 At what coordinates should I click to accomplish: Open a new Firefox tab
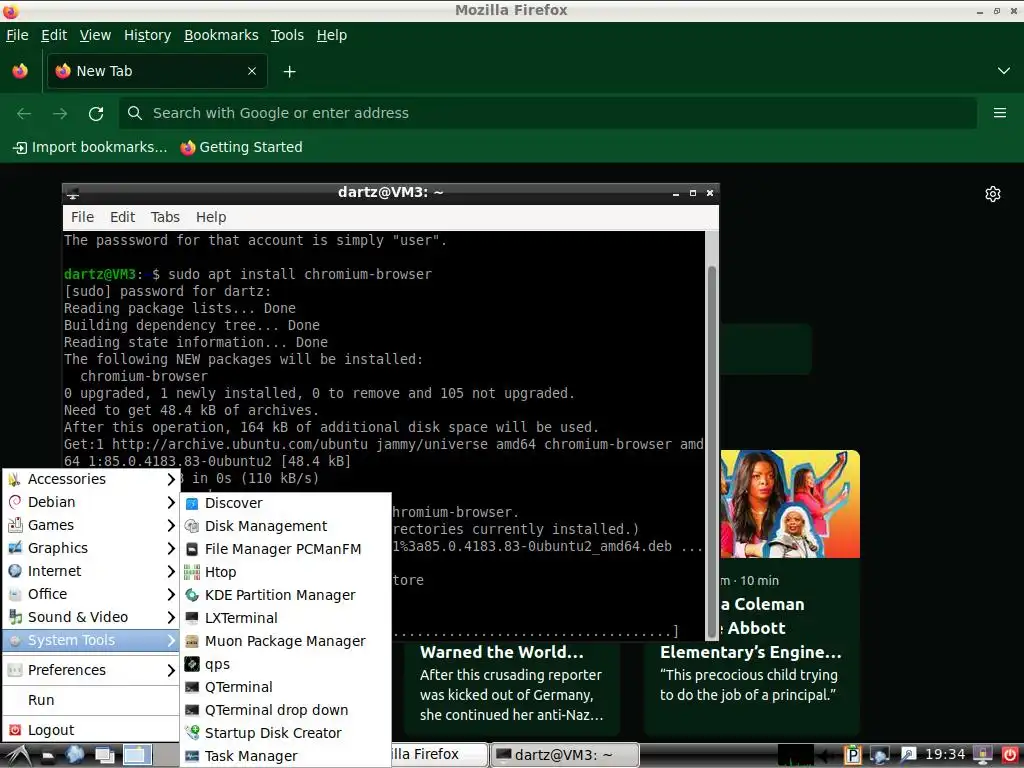pos(289,71)
